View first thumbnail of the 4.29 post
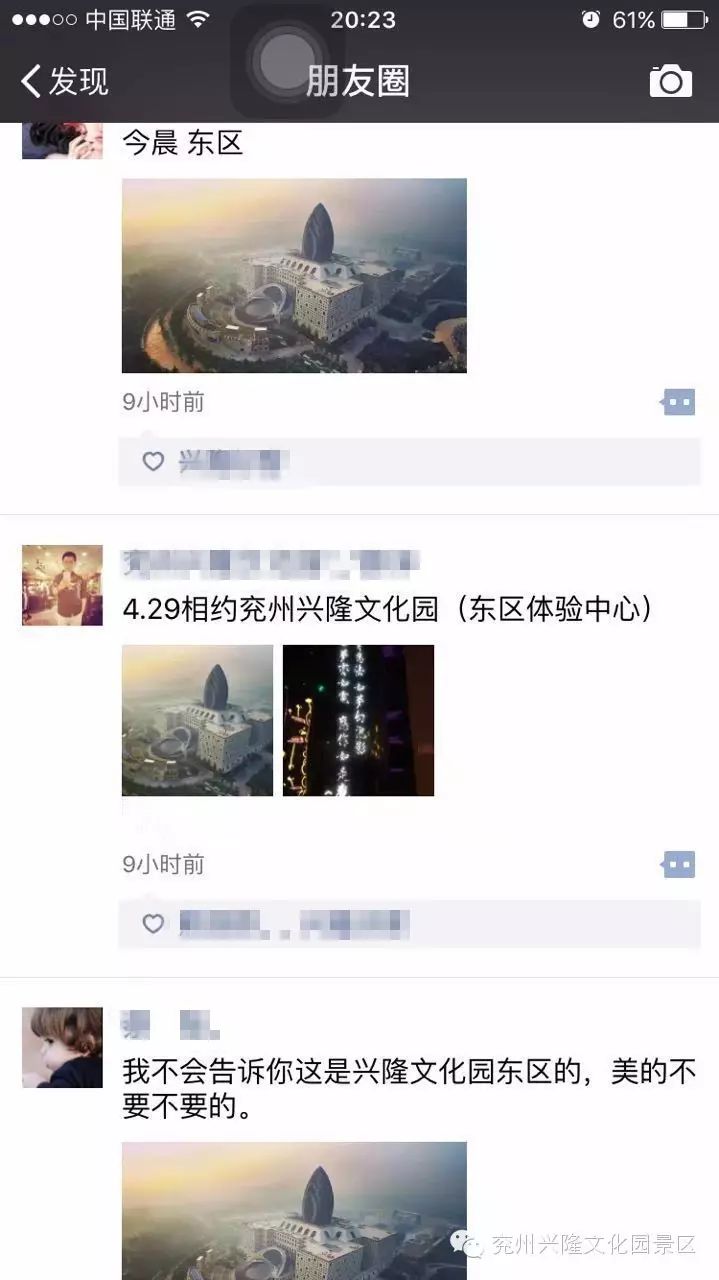Viewport: 719px width, 1280px height. (197, 720)
